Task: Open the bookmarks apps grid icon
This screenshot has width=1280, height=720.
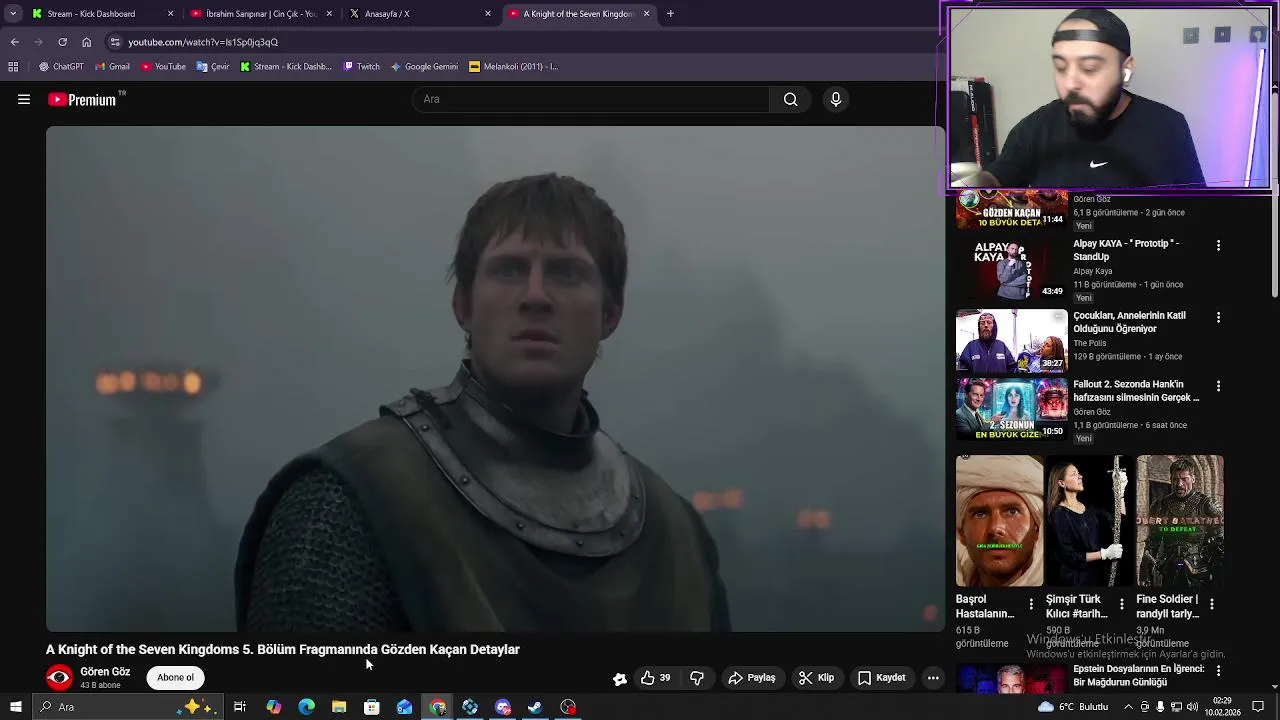Action: pos(13,67)
